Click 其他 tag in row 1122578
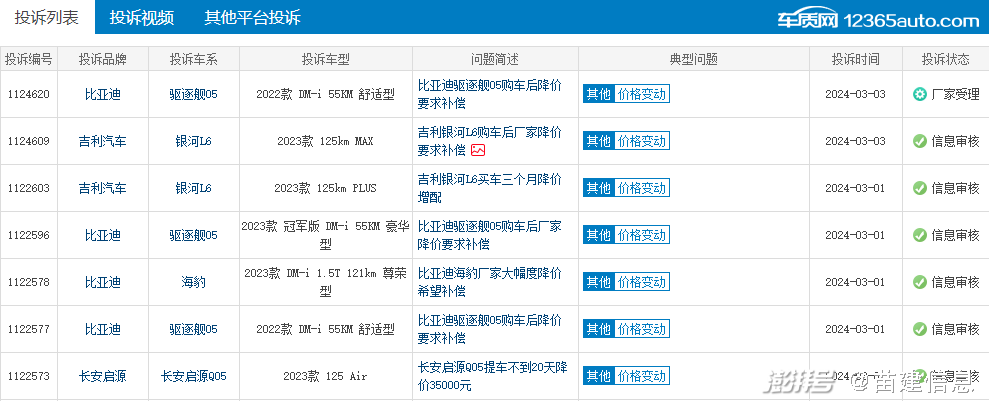Viewport: 989px width, 401px height. point(599,282)
